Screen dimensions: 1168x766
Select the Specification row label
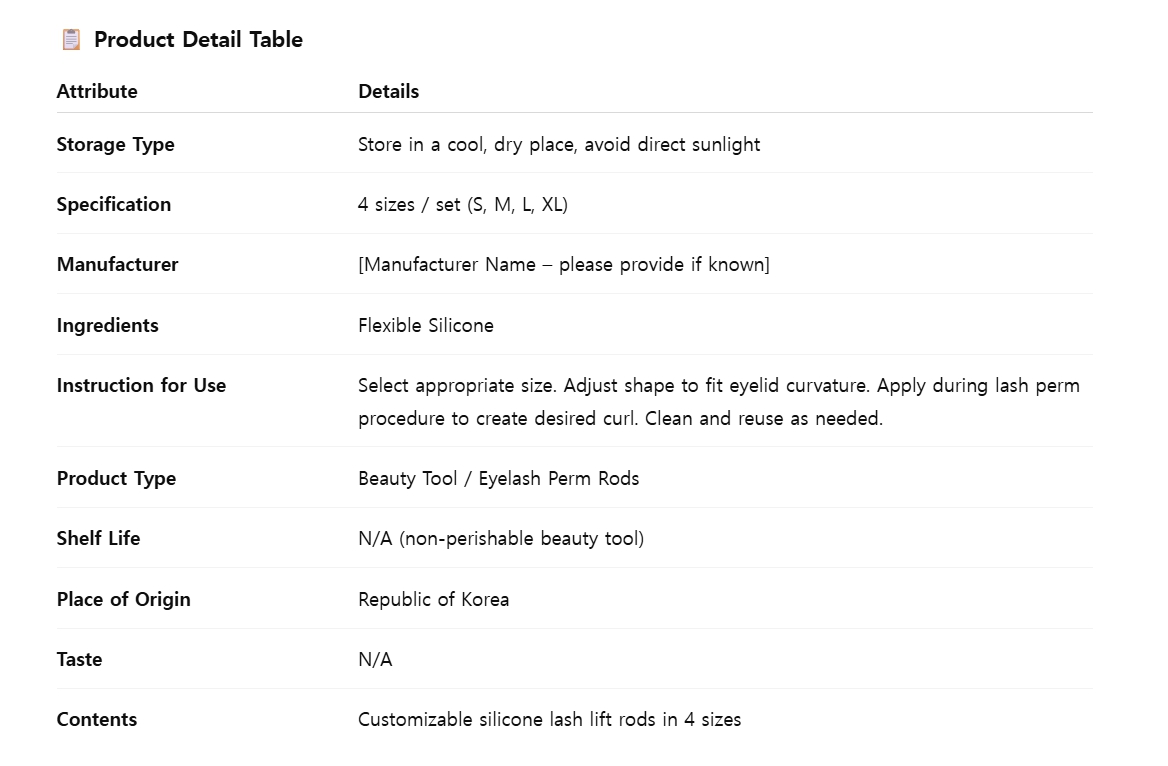tap(114, 205)
